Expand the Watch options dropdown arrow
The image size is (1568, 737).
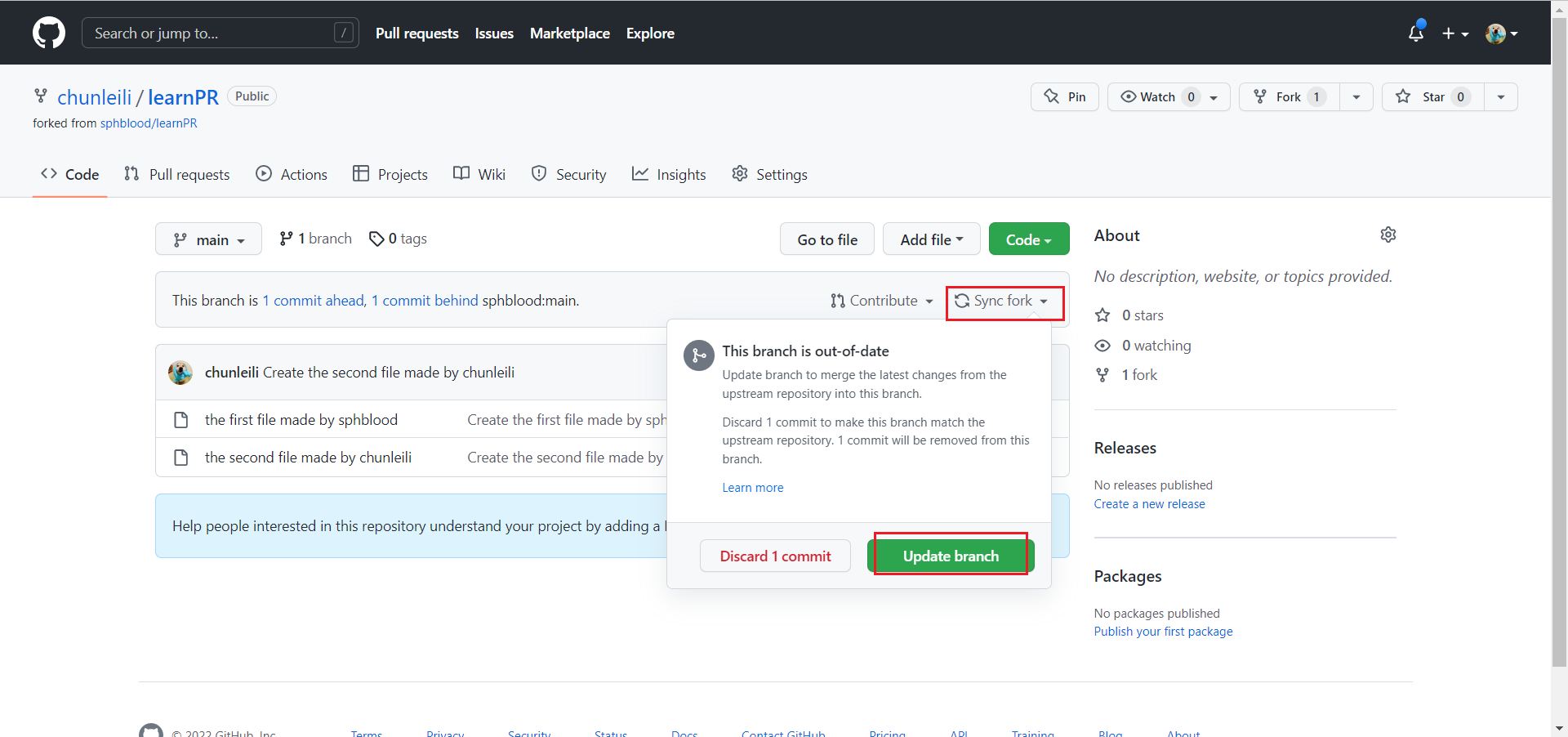coord(1214,97)
